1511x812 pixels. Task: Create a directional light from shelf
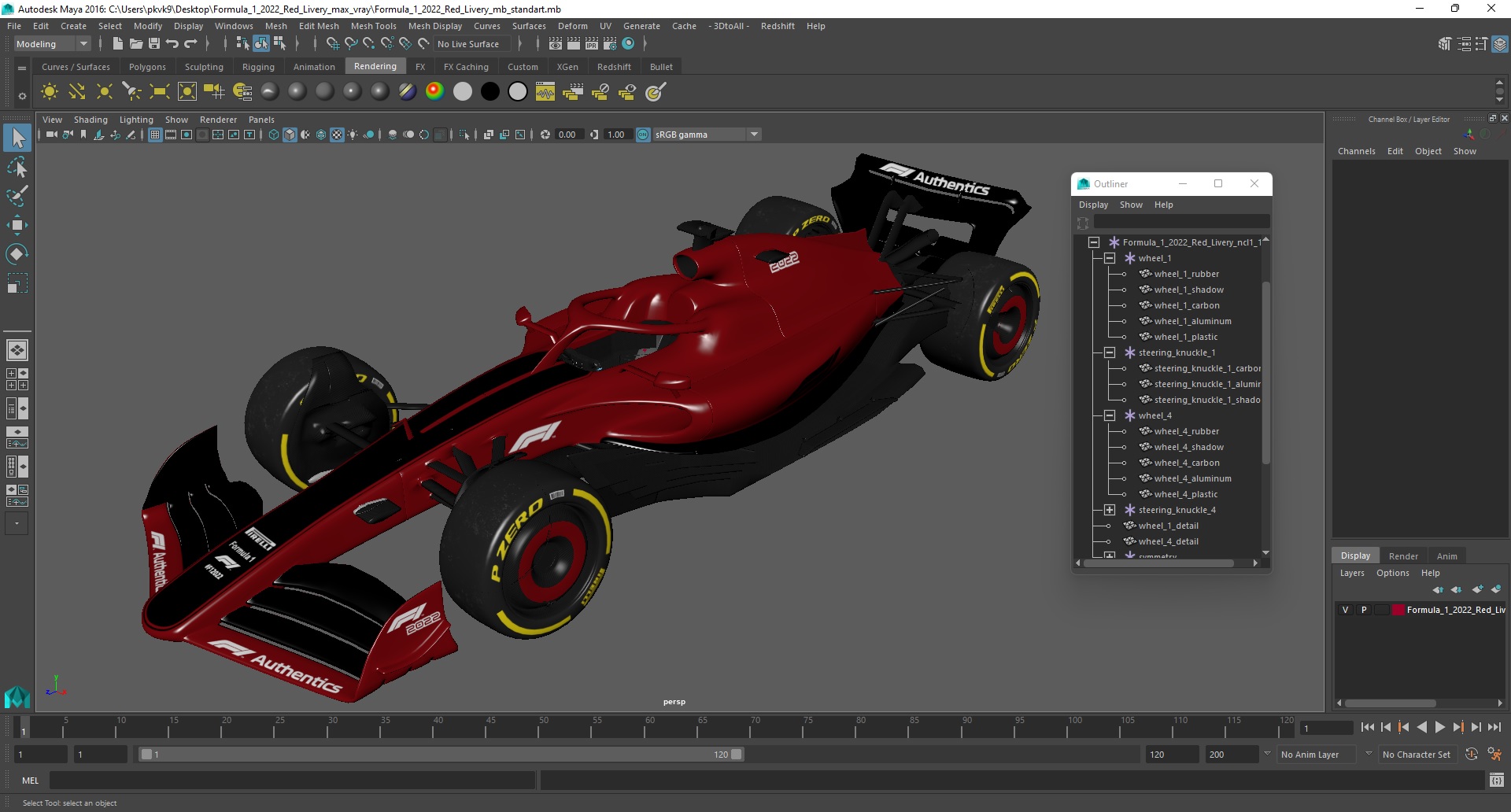click(77, 92)
